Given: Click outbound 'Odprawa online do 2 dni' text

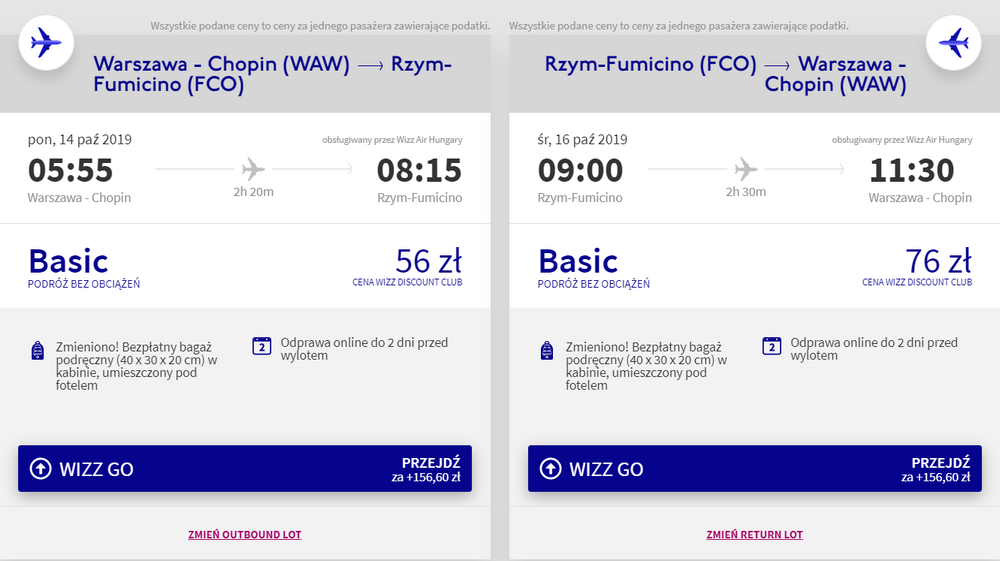Looking at the screenshot, I should pos(364,349).
